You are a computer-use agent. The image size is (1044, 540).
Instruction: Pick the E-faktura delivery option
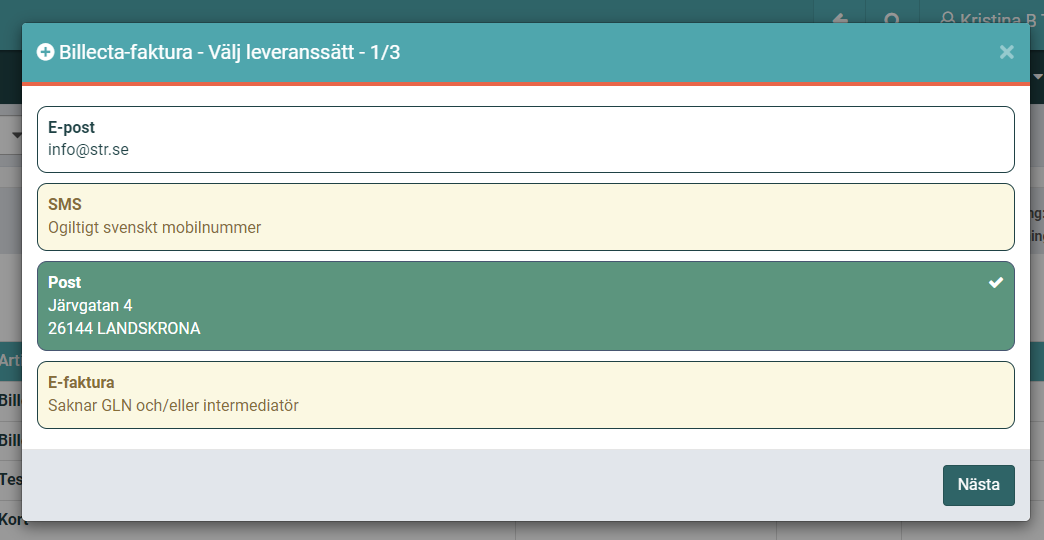526,394
